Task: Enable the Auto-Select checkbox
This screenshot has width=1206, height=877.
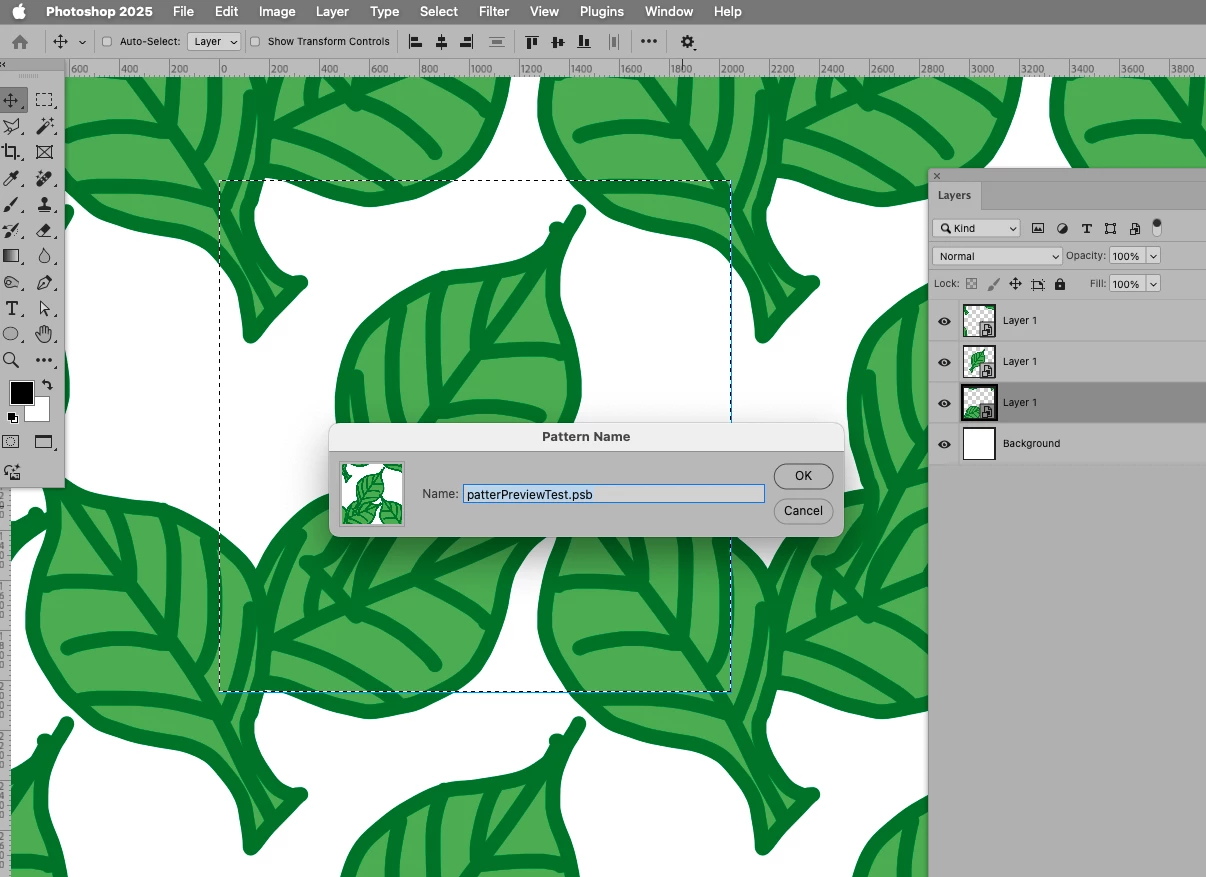Action: click(x=107, y=42)
